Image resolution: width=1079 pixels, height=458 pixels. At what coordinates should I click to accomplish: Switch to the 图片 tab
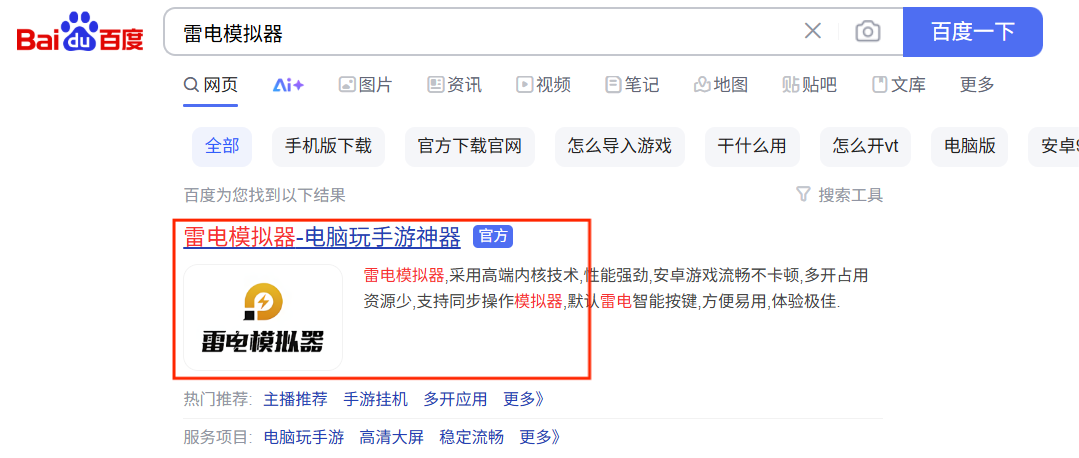[365, 85]
